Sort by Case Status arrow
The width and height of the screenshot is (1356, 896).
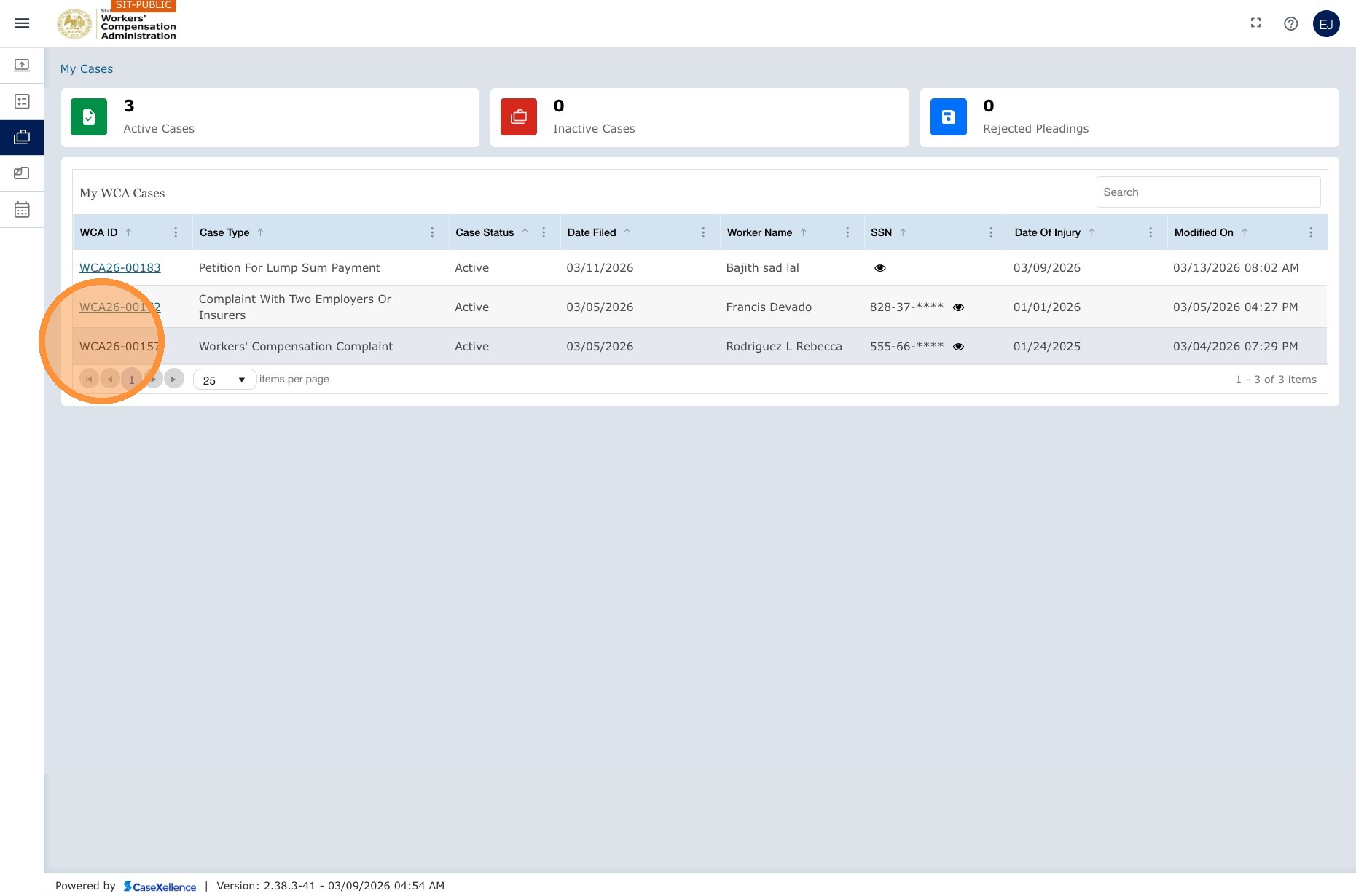pyautogui.click(x=525, y=232)
